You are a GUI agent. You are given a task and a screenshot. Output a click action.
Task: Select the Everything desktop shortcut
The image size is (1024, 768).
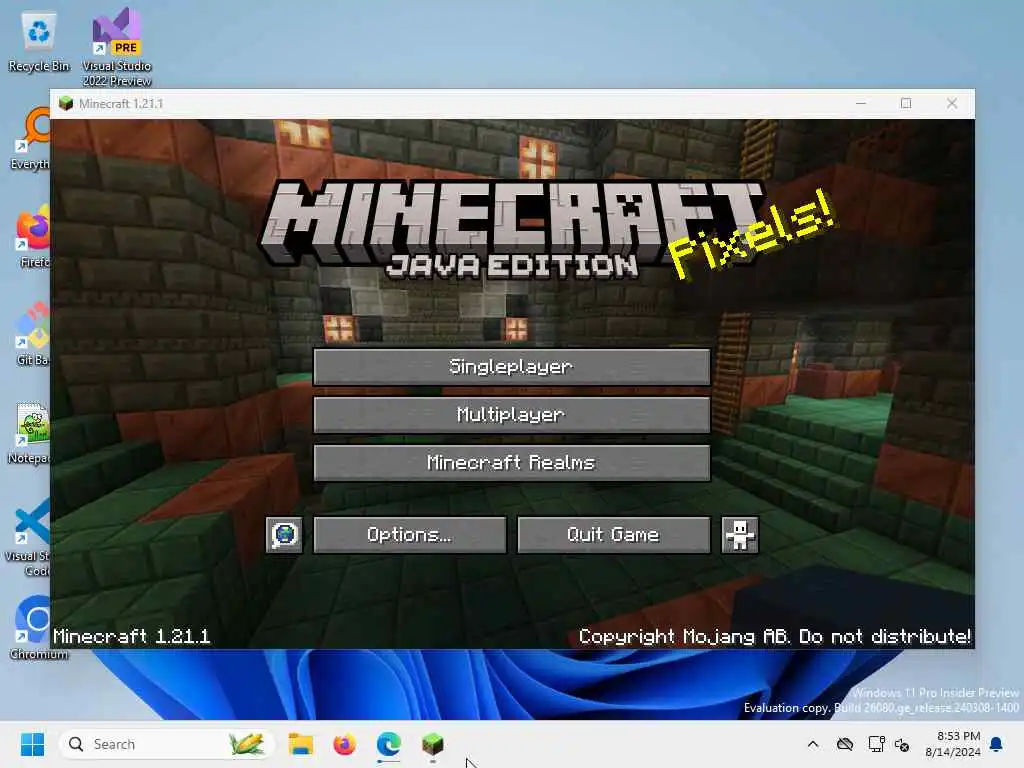[30, 139]
